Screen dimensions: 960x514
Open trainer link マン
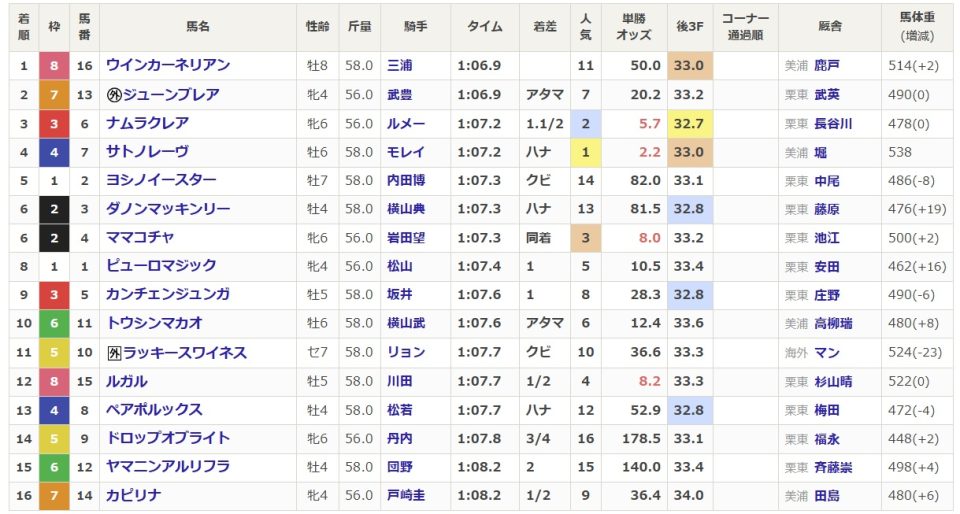(x=827, y=353)
